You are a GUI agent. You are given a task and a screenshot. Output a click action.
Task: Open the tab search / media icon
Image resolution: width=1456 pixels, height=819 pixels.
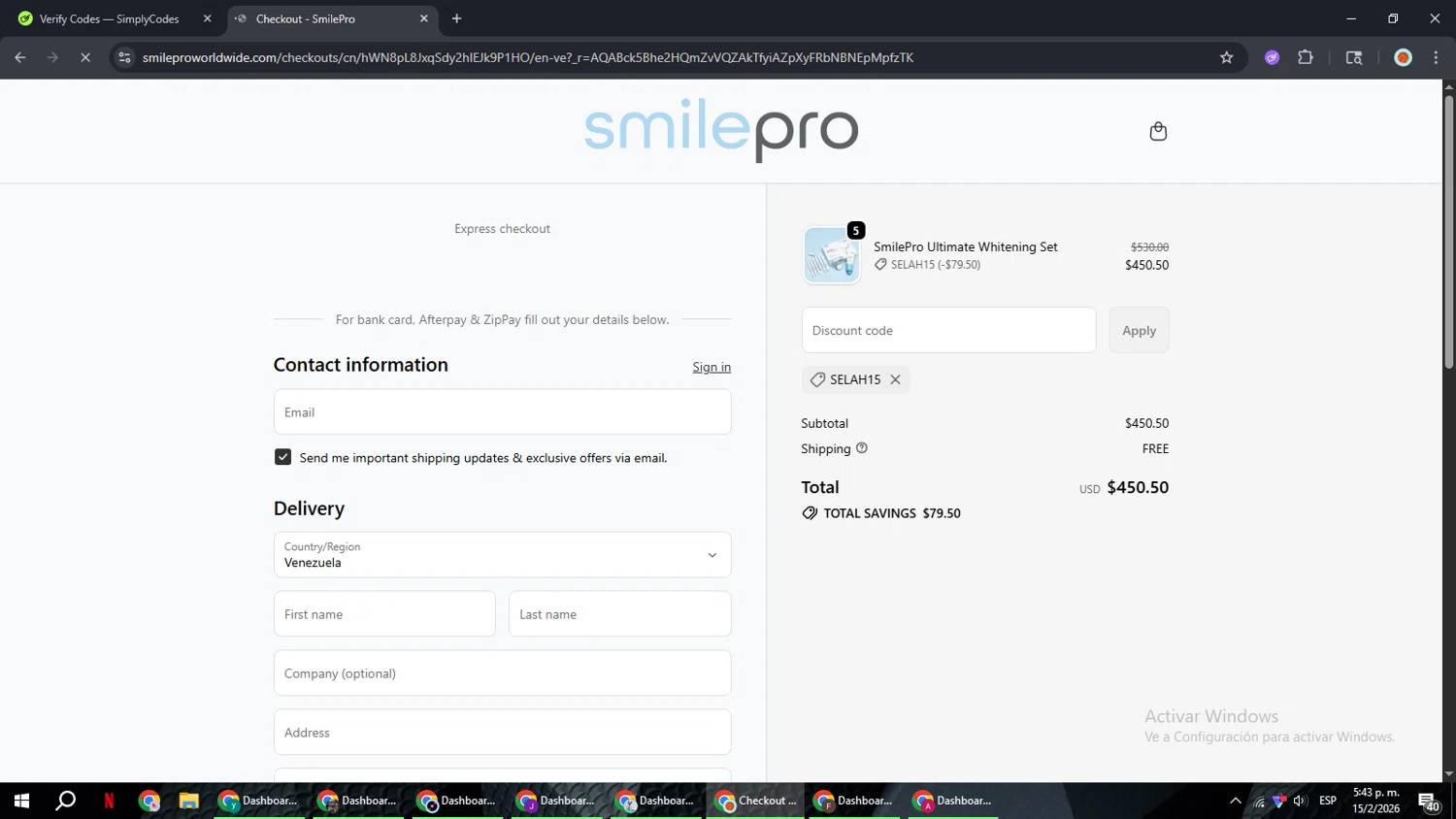pos(1354,57)
